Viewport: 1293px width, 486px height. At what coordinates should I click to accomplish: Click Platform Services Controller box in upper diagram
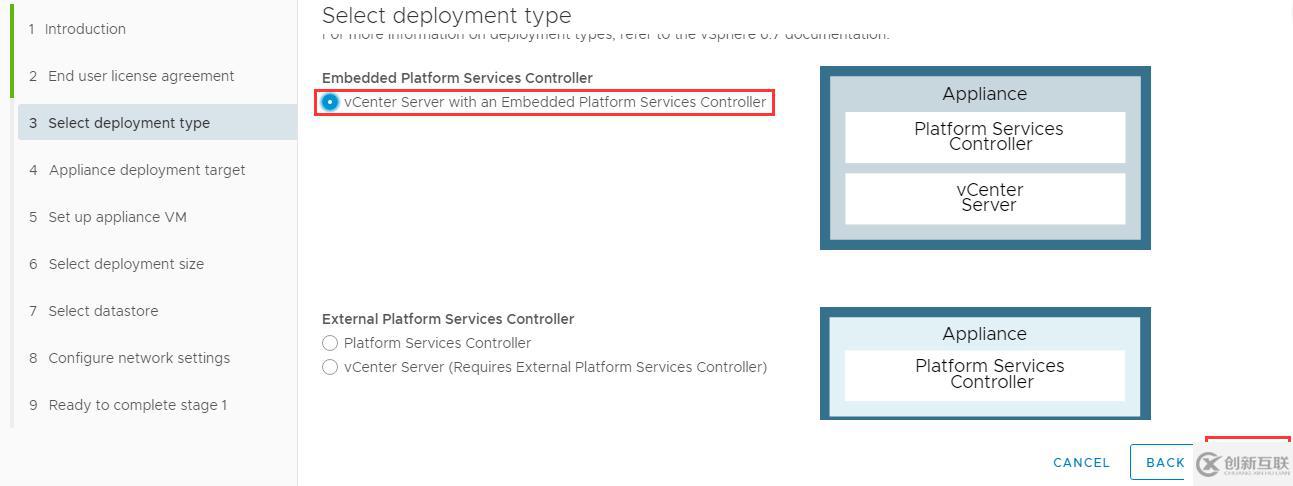pos(985,137)
